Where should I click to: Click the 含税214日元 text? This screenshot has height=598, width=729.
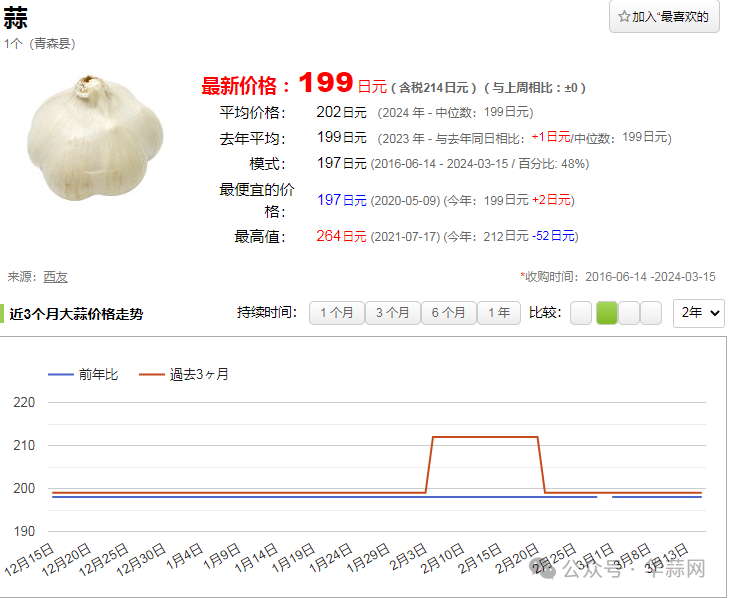[433, 87]
